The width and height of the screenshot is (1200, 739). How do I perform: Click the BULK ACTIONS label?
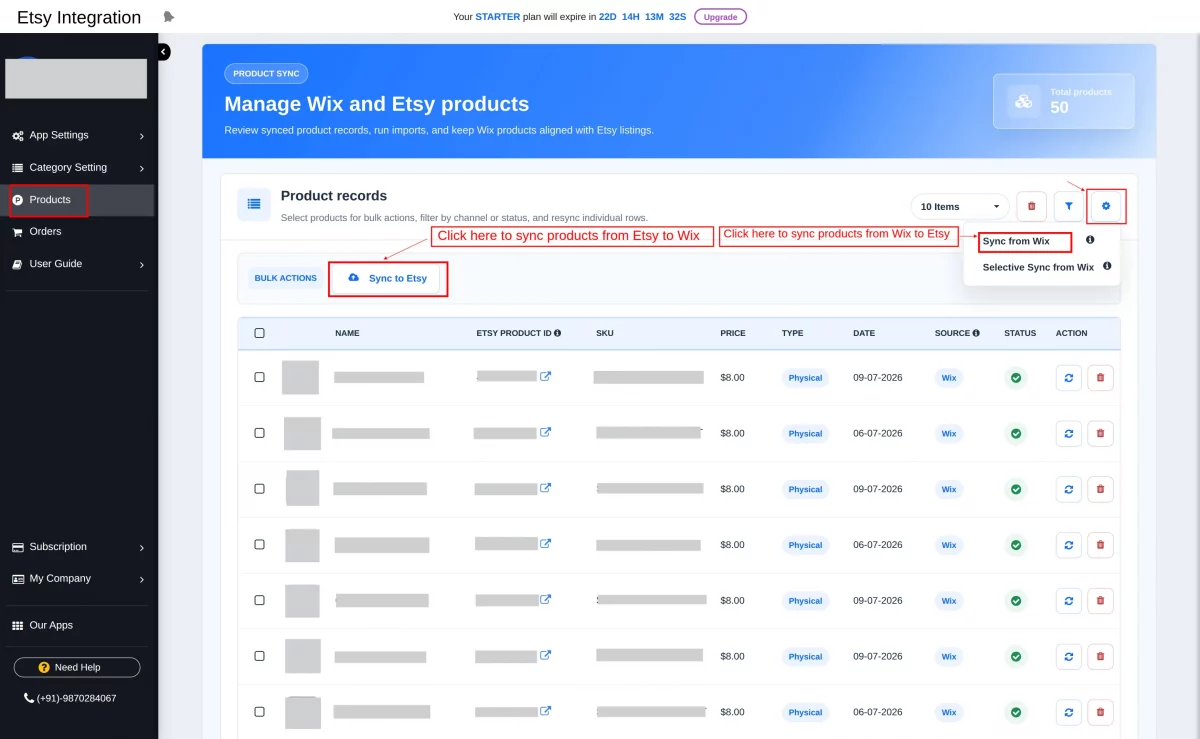tap(286, 278)
